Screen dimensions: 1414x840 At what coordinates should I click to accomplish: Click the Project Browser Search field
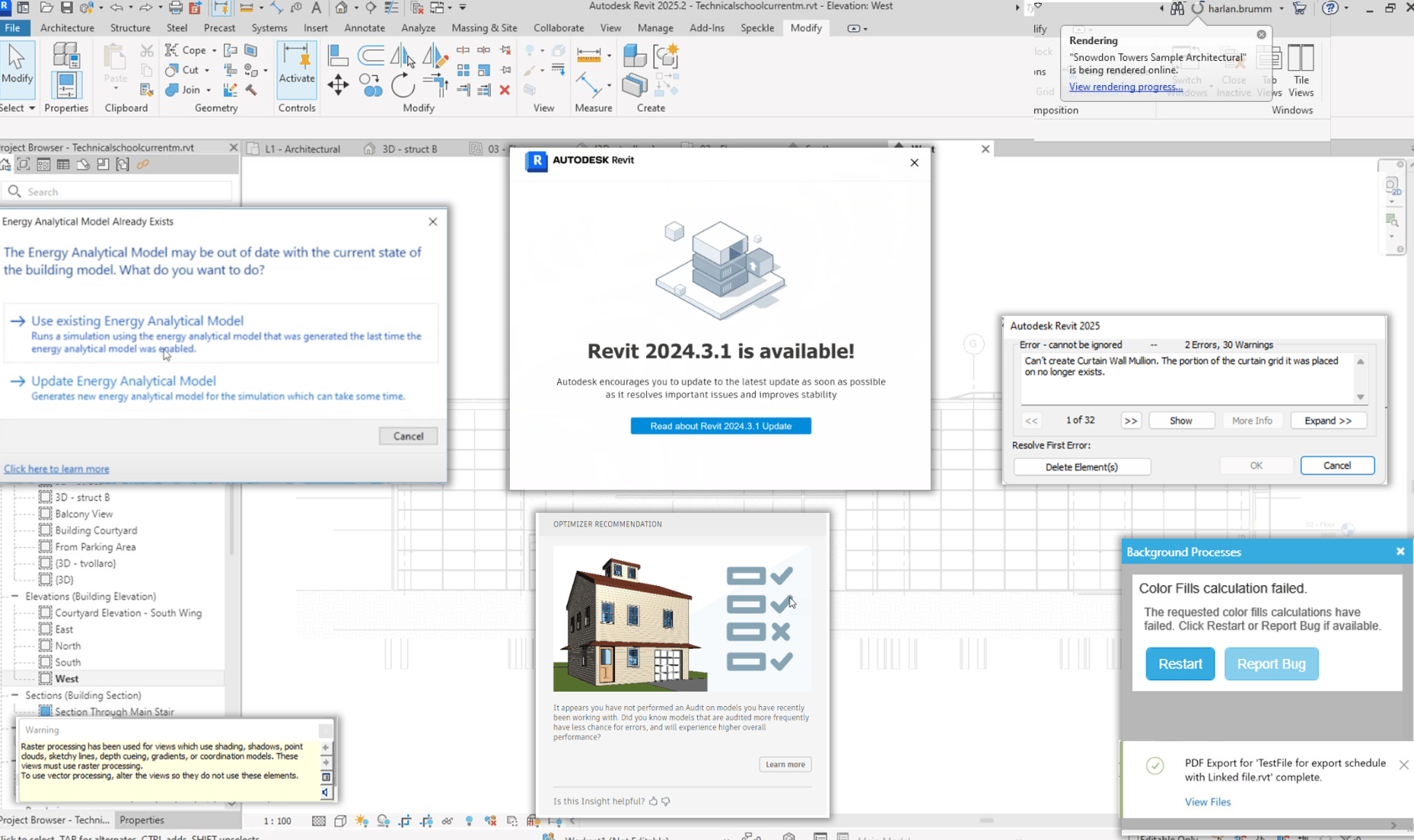coord(118,192)
